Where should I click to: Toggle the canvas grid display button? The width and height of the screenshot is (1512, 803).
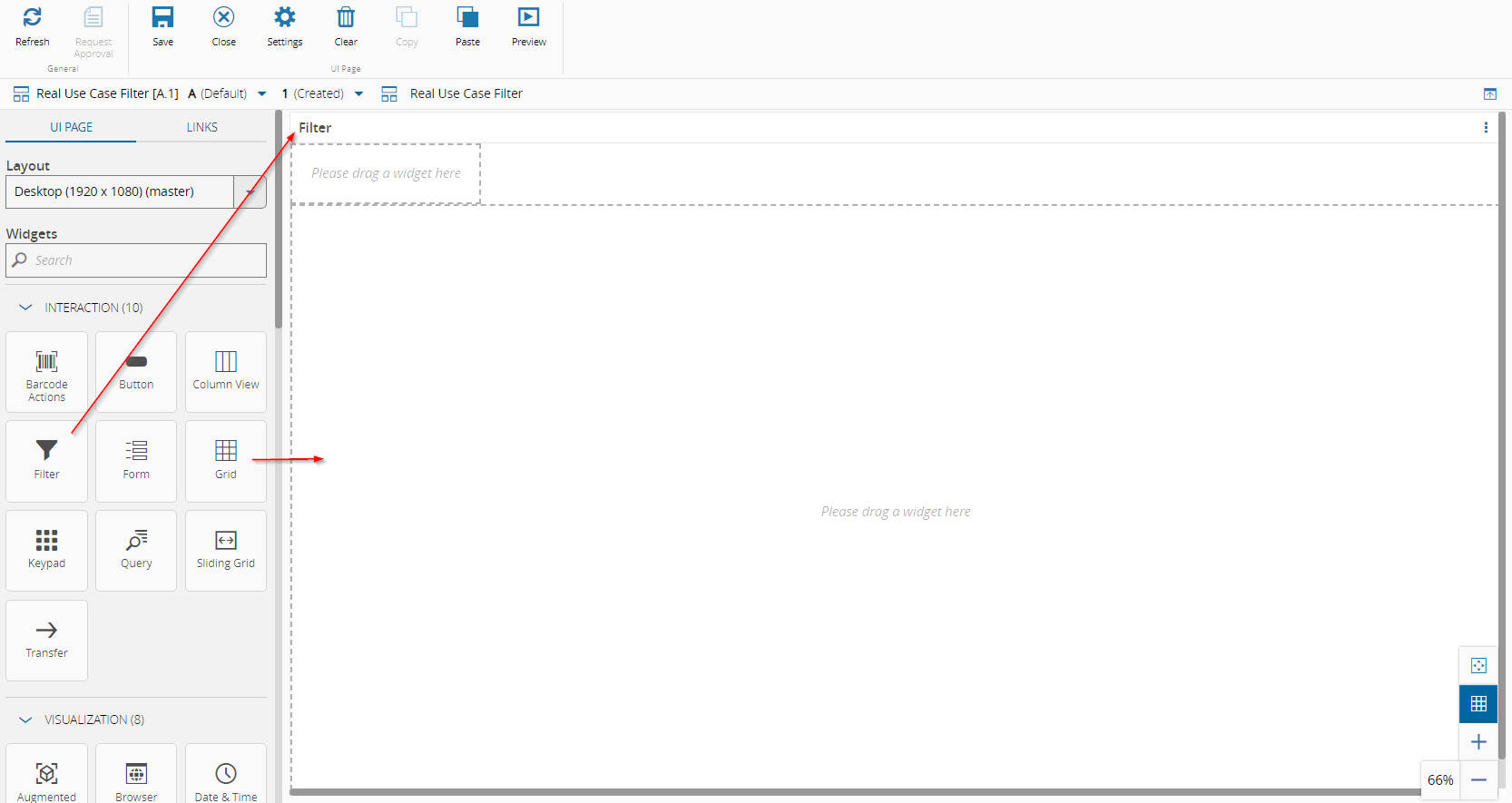point(1478,703)
